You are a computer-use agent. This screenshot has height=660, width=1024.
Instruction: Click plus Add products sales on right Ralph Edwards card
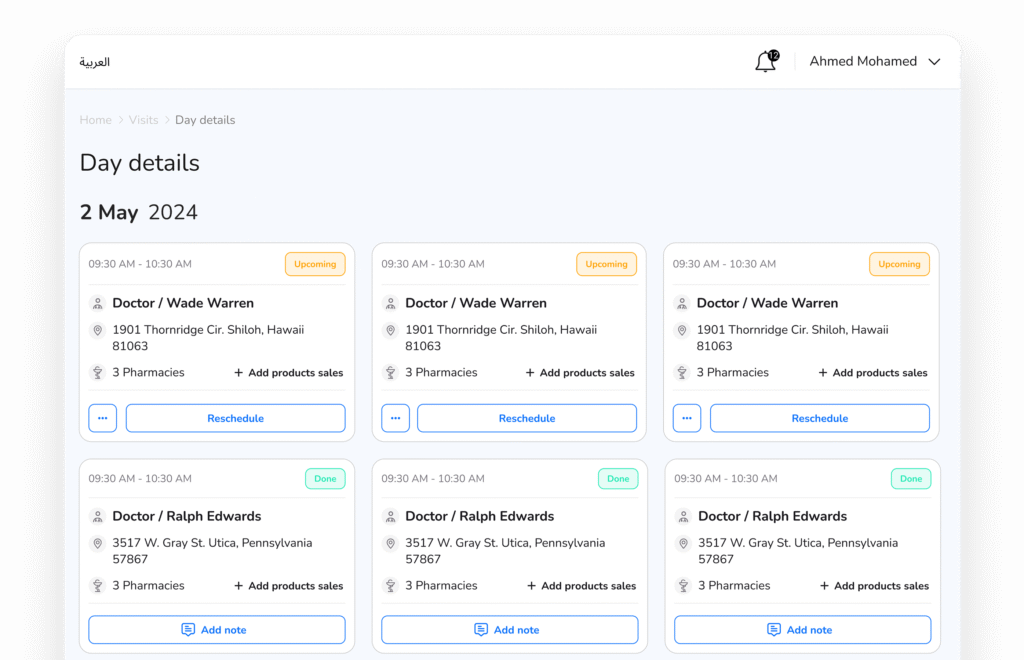tap(874, 586)
